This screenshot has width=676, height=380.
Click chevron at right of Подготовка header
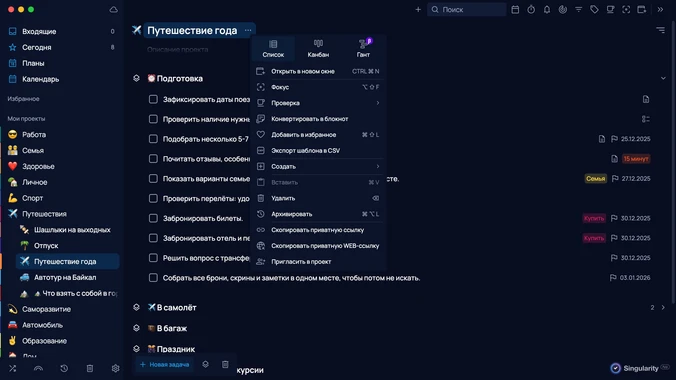663,79
